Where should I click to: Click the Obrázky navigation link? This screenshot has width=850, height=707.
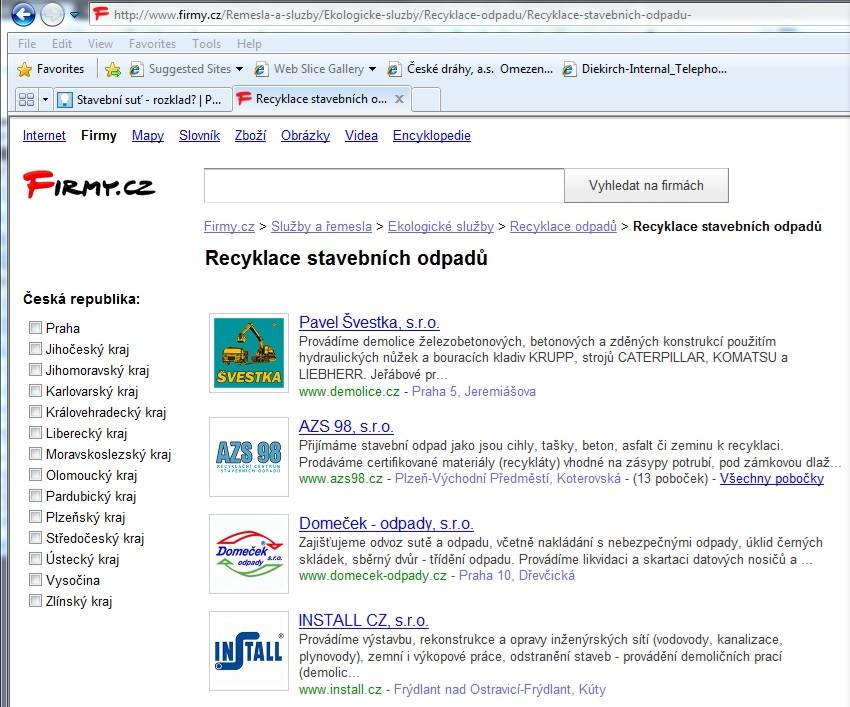tap(305, 136)
